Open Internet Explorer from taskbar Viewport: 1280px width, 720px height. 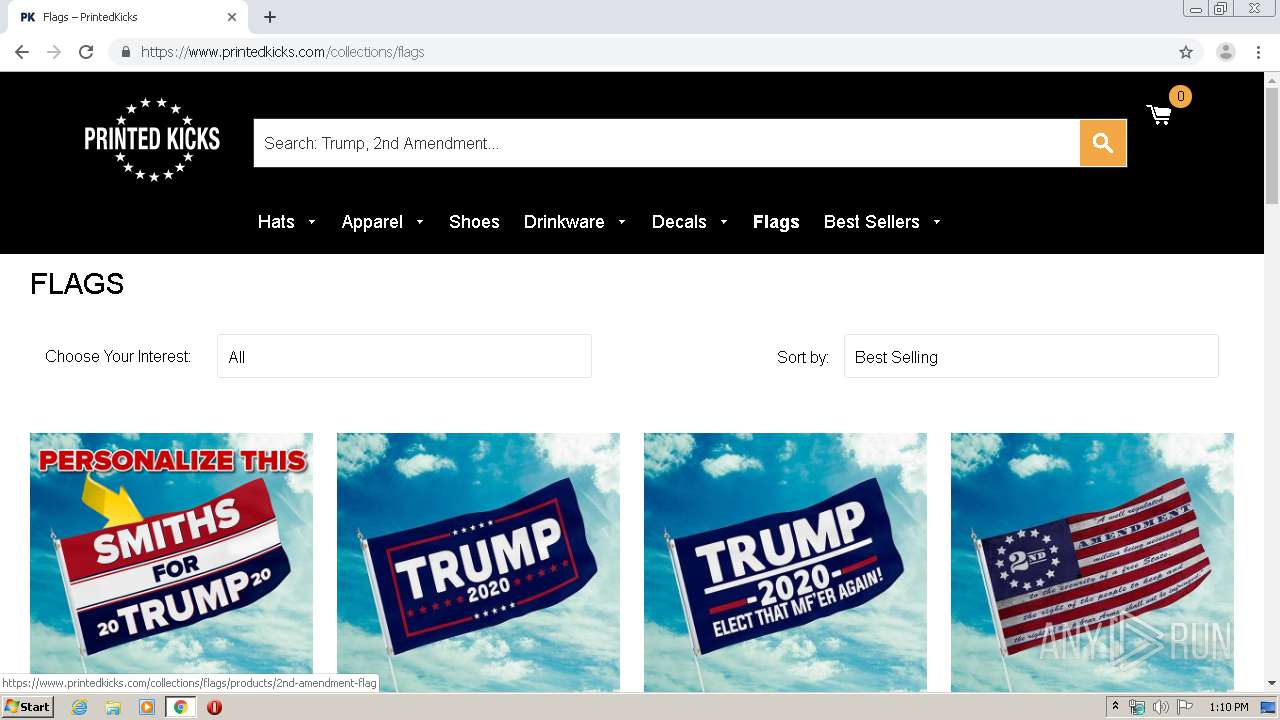coord(79,707)
